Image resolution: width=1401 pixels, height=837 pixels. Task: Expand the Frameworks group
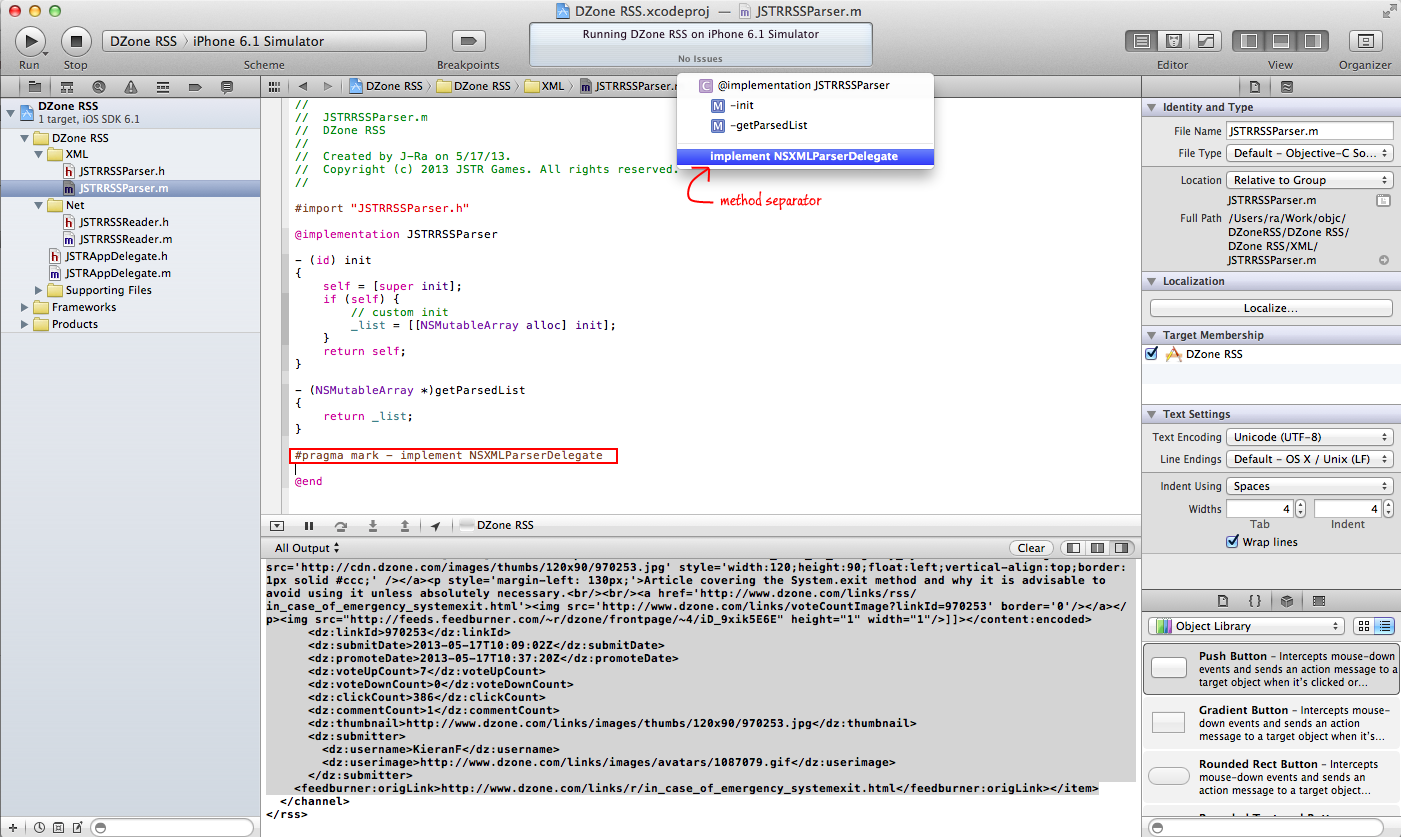click(26, 307)
